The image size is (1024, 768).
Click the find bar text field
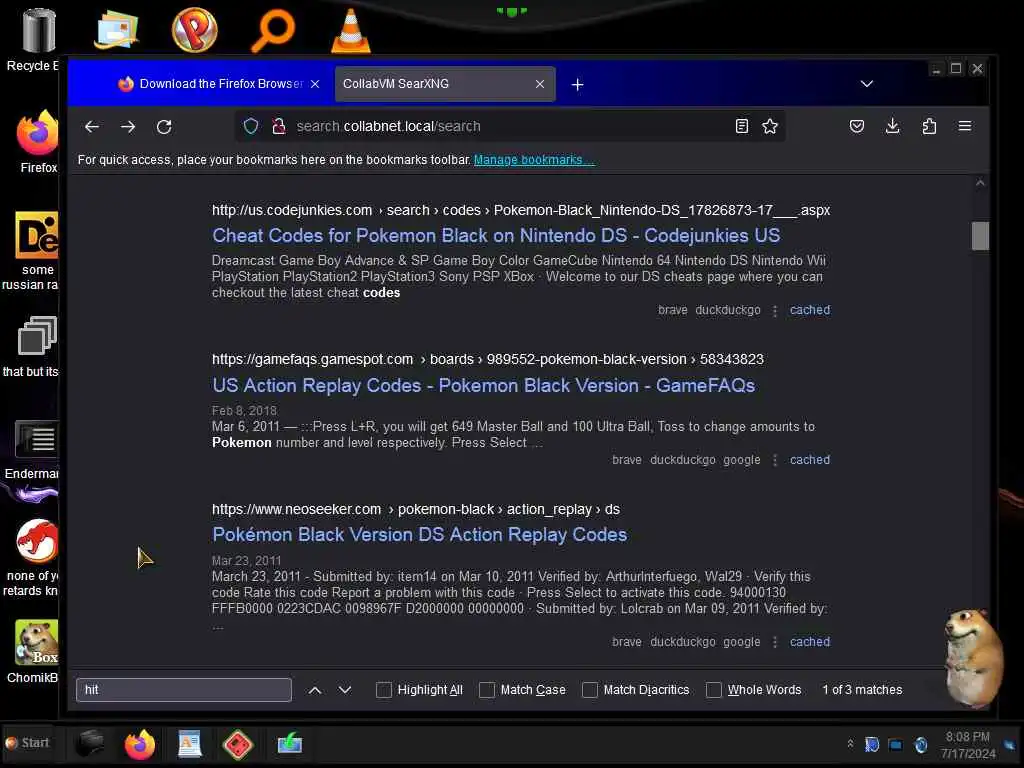pyautogui.click(x=184, y=690)
